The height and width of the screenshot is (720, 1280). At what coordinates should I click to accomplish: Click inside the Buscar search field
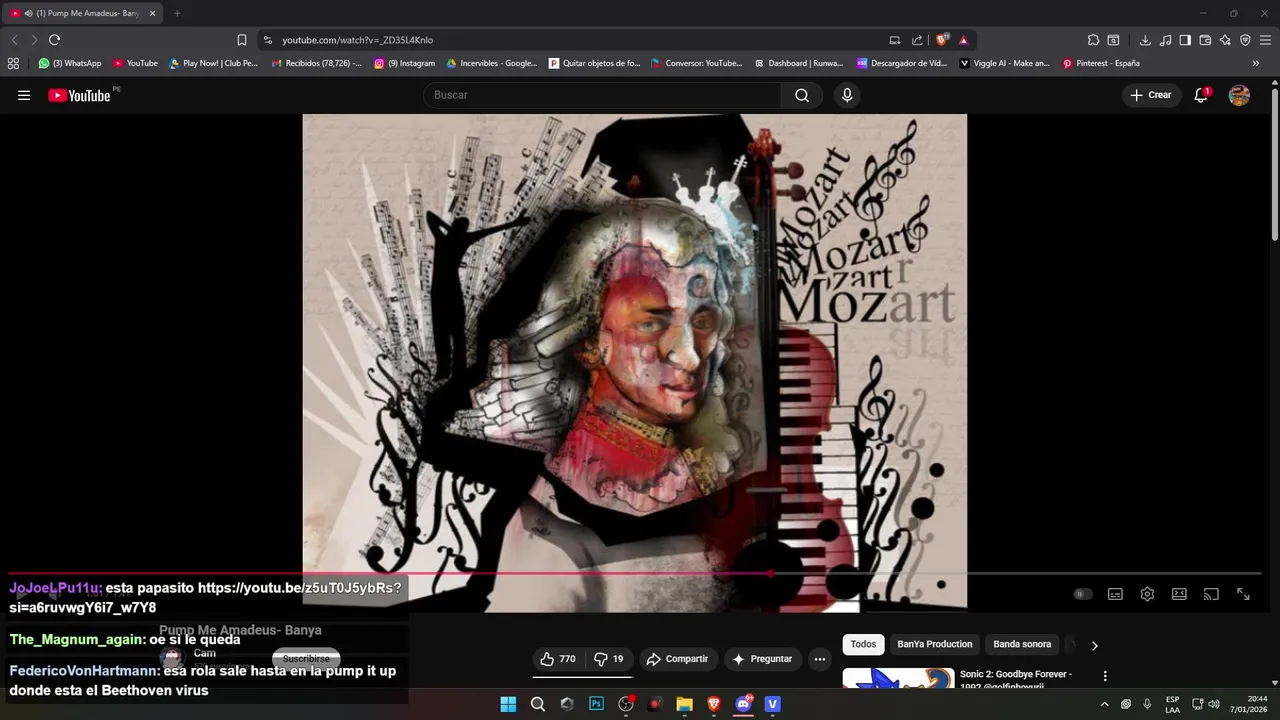603,95
